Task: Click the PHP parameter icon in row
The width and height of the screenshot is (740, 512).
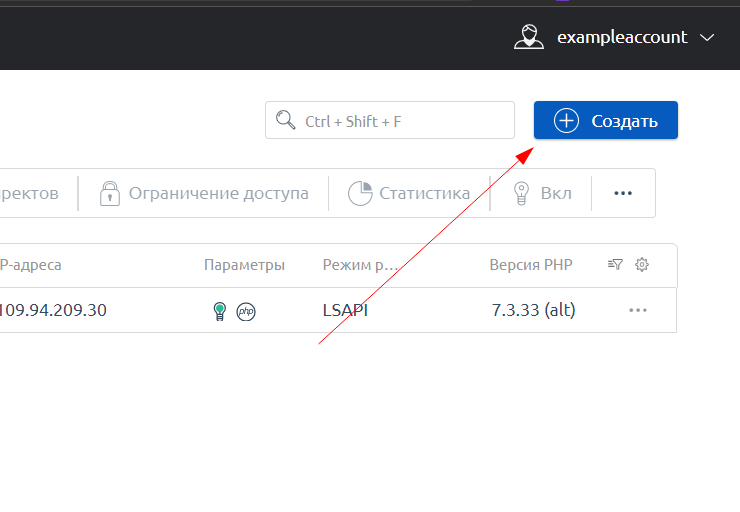Action: click(x=246, y=311)
